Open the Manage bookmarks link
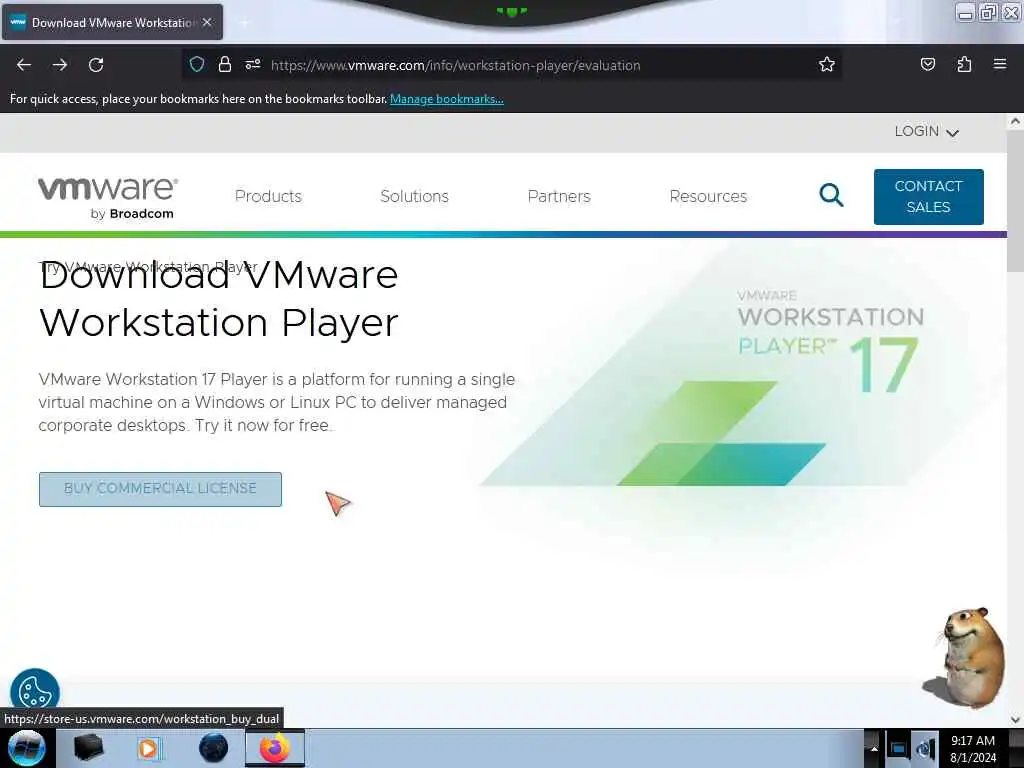This screenshot has width=1024, height=768. coord(447,99)
